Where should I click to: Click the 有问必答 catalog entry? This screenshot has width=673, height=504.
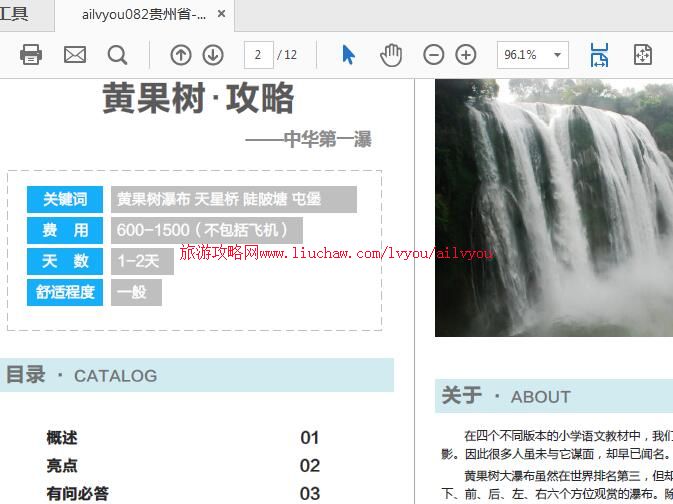tap(77, 493)
